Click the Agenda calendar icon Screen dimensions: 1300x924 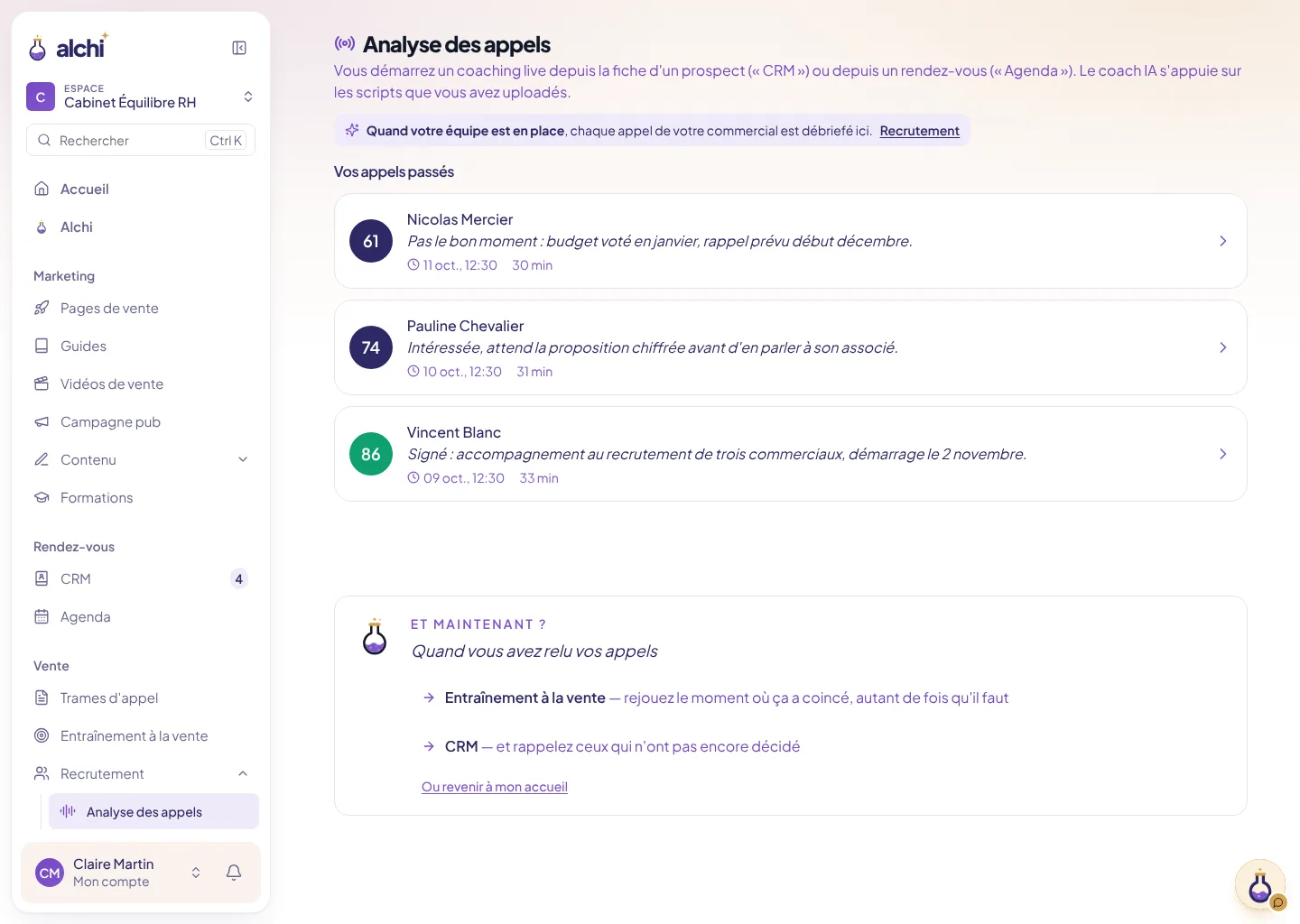(42, 616)
